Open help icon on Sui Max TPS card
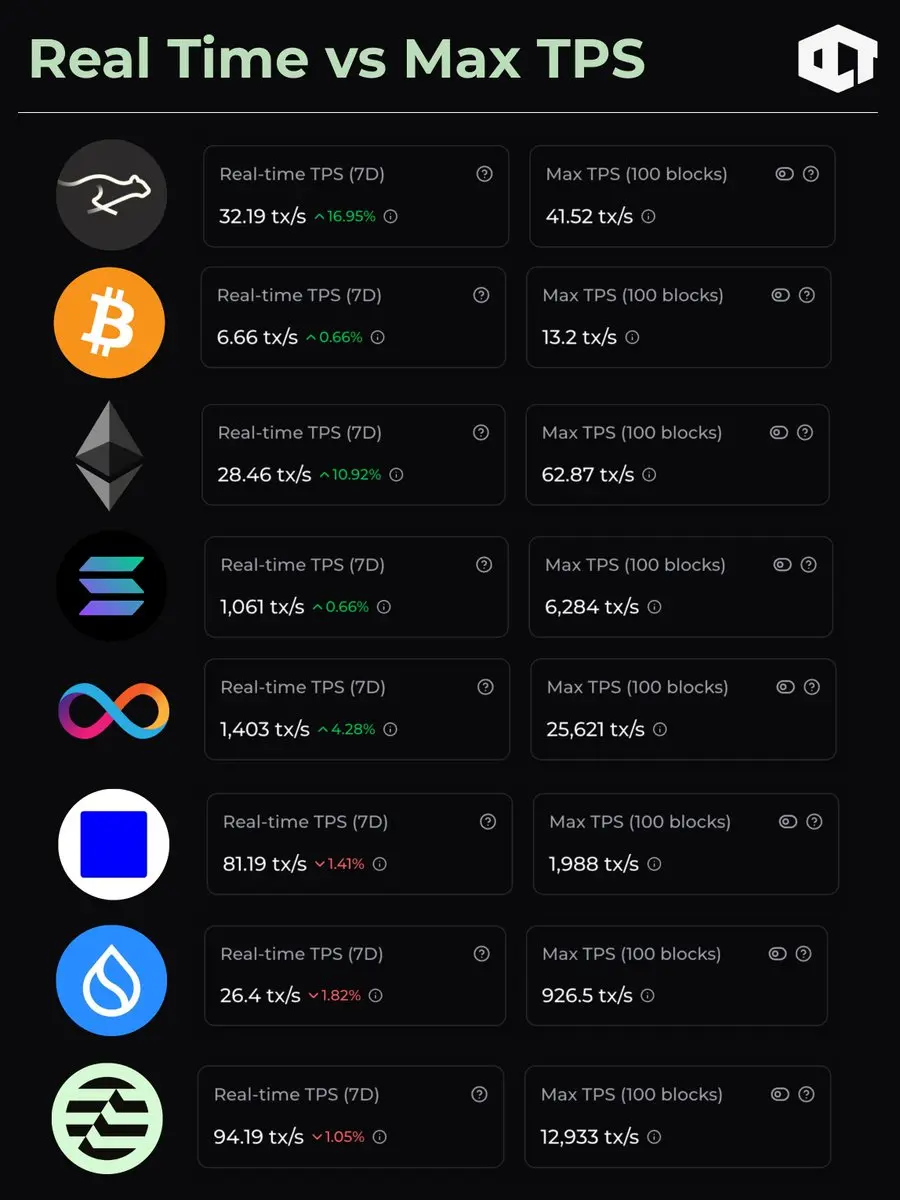The height and width of the screenshot is (1200, 900). 803,954
